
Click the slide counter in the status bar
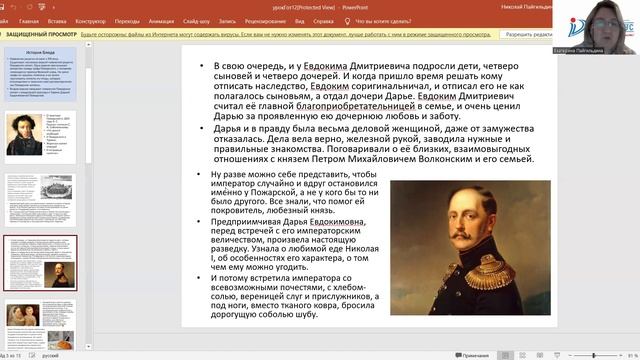coord(11,356)
